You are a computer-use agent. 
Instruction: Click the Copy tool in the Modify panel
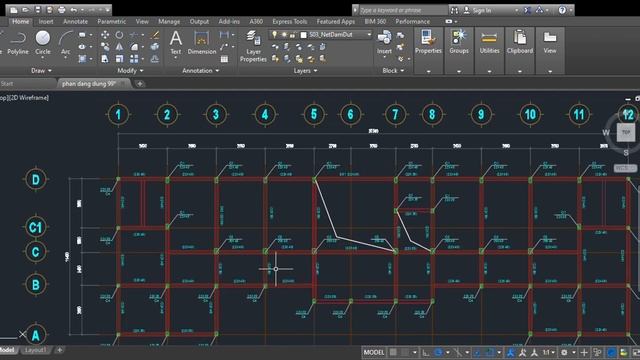coord(105,47)
